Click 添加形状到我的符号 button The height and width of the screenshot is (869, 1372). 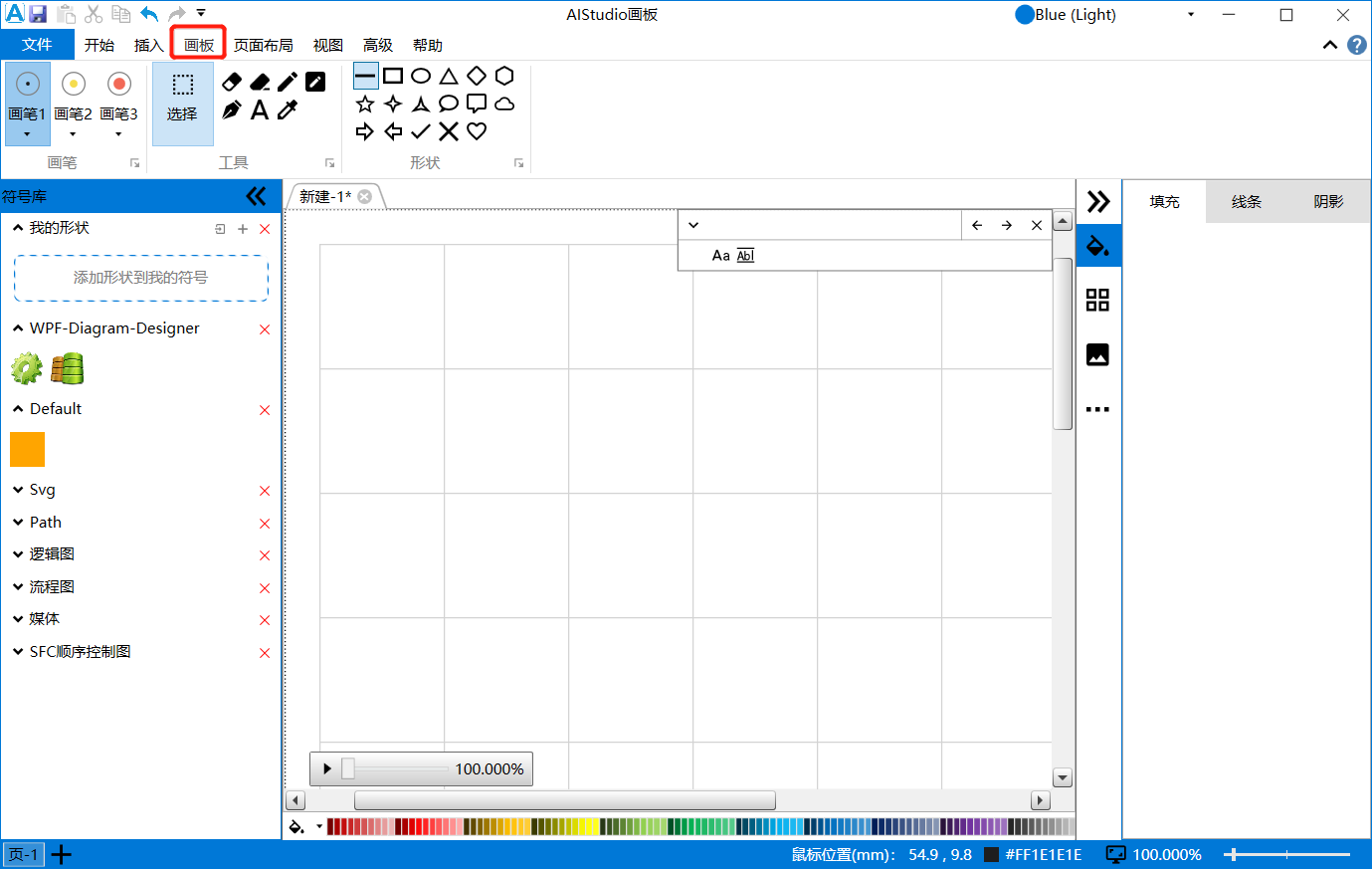click(140, 278)
